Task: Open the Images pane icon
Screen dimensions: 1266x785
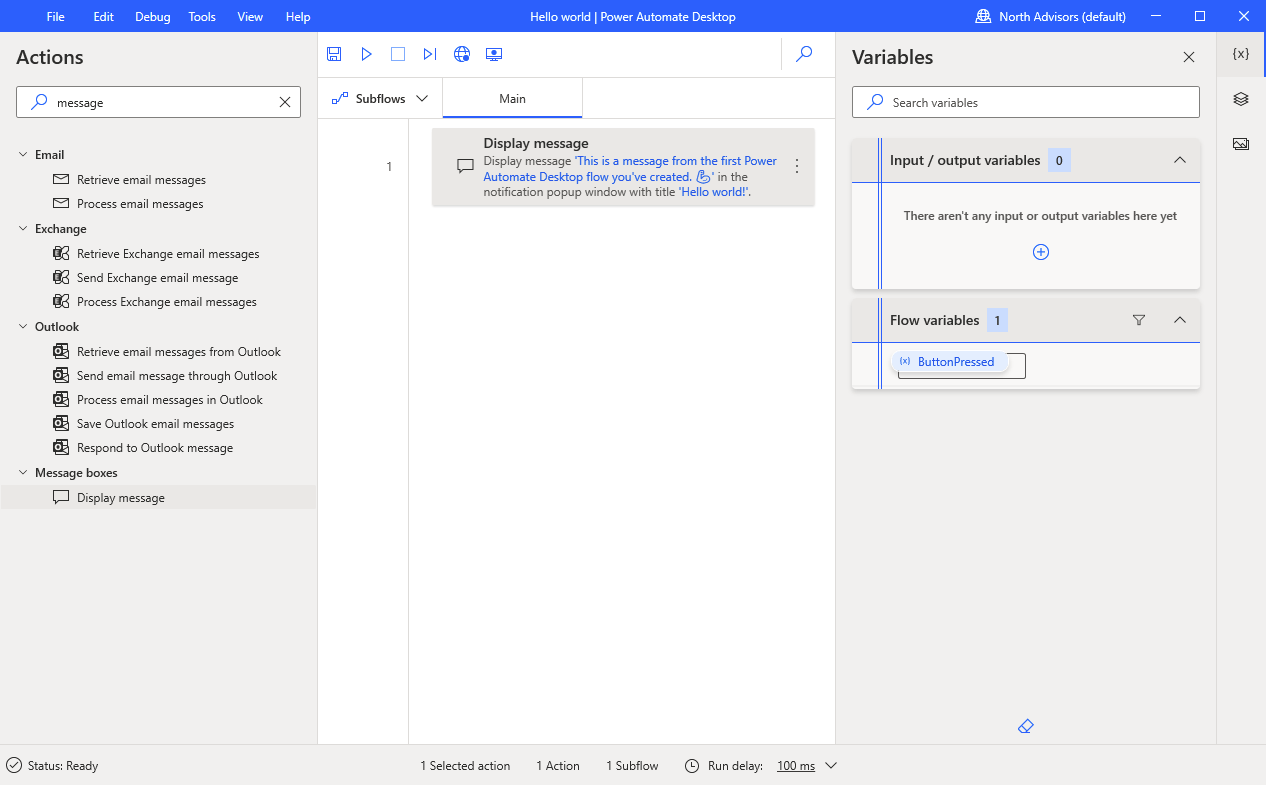Action: point(1241,144)
